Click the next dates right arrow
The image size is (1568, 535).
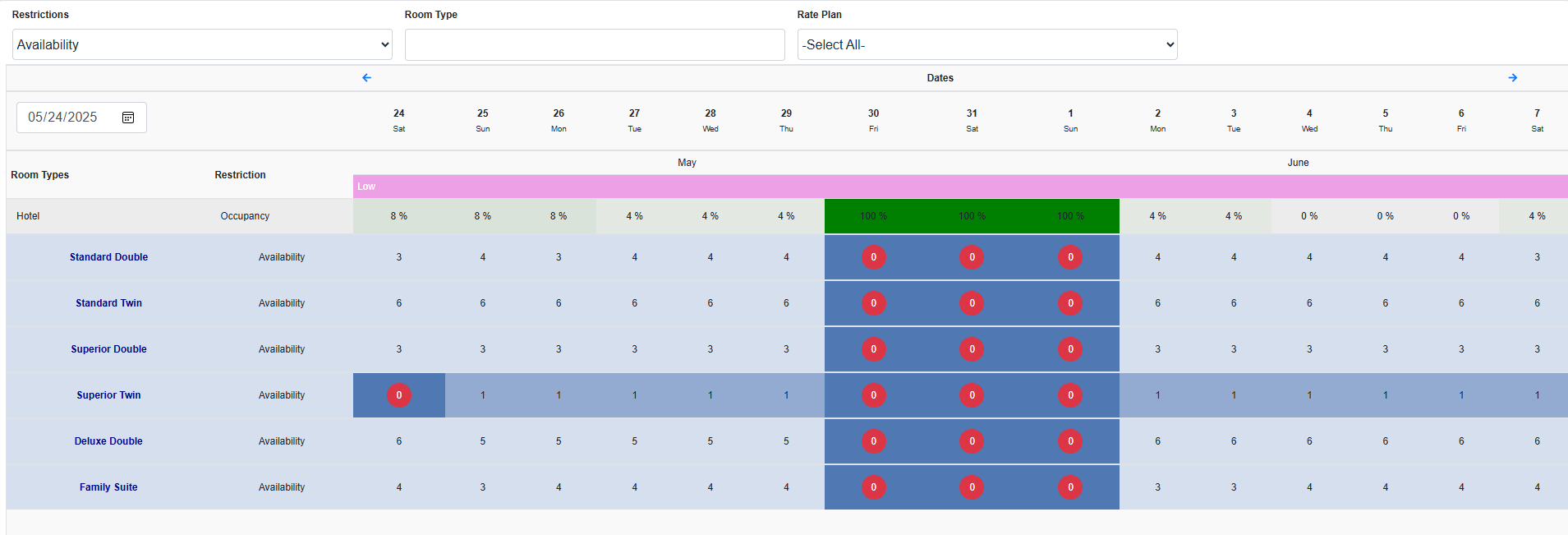click(1512, 78)
